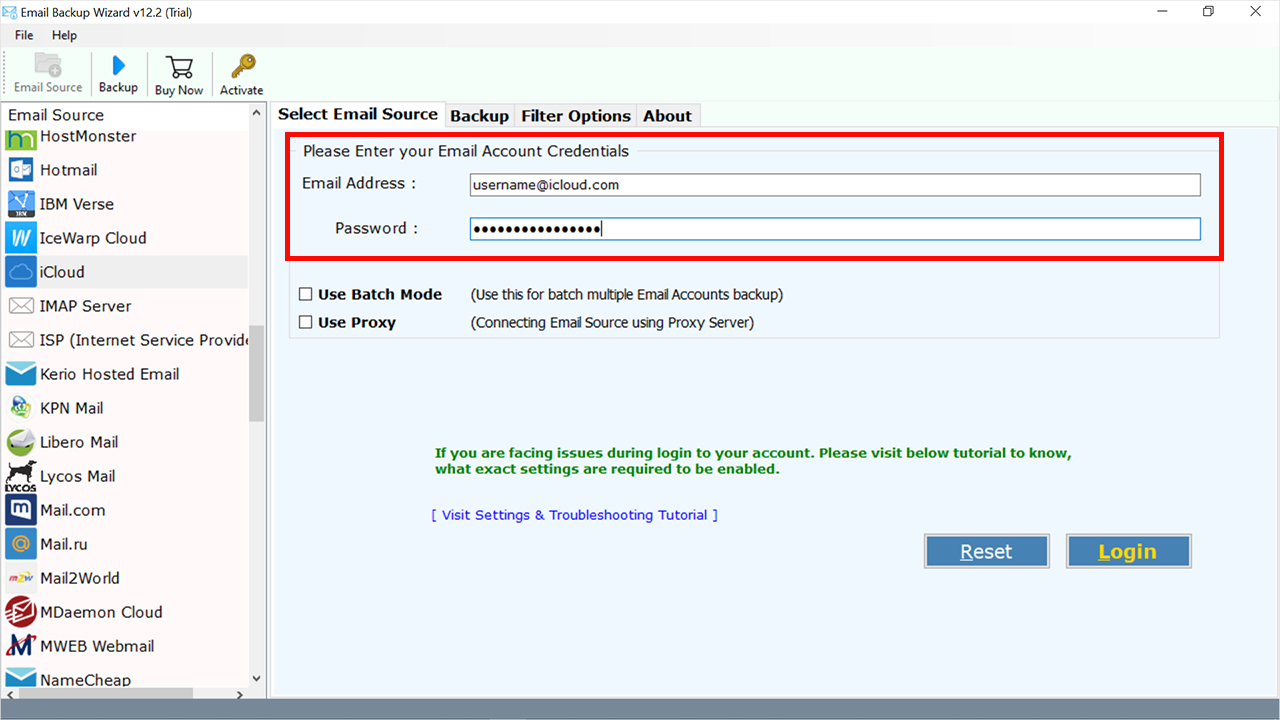Pick the IceWarp Cloud icon
Viewport: 1280px width, 720px height.
point(21,238)
